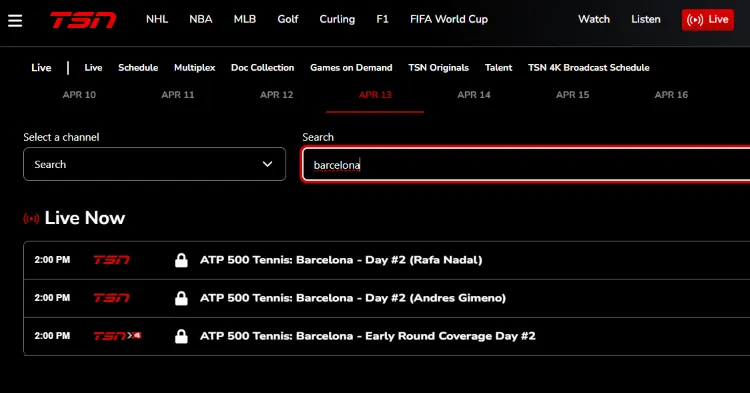Click TSN channel logo in Rafa Nadal row
The width and height of the screenshot is (750, 393).
(x=111, y=260)
